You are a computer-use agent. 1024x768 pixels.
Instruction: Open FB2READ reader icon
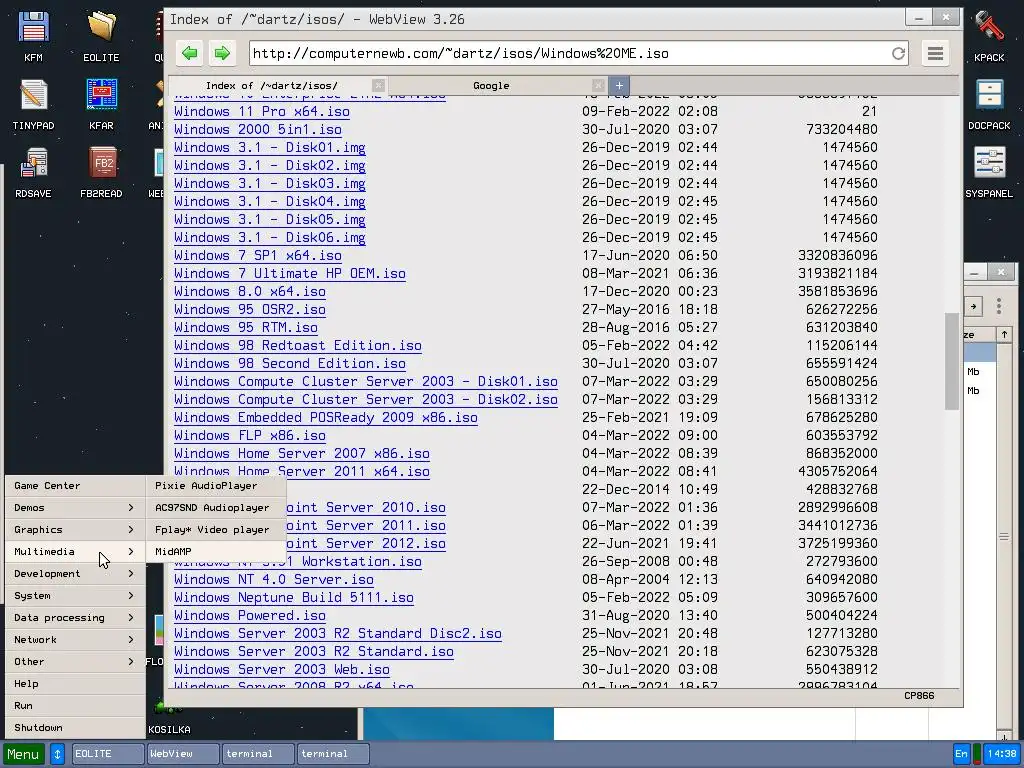(x=101, y=172)
